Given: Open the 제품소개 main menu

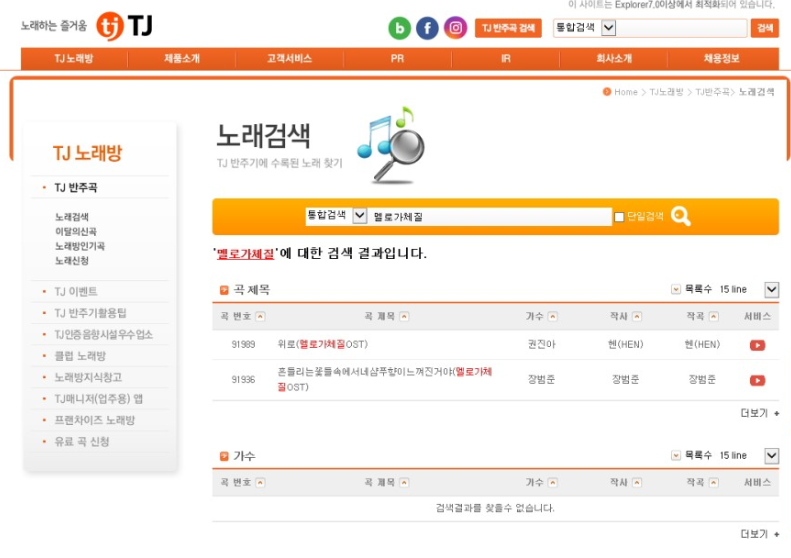Looking at the screenshot, I should (182, 59).
